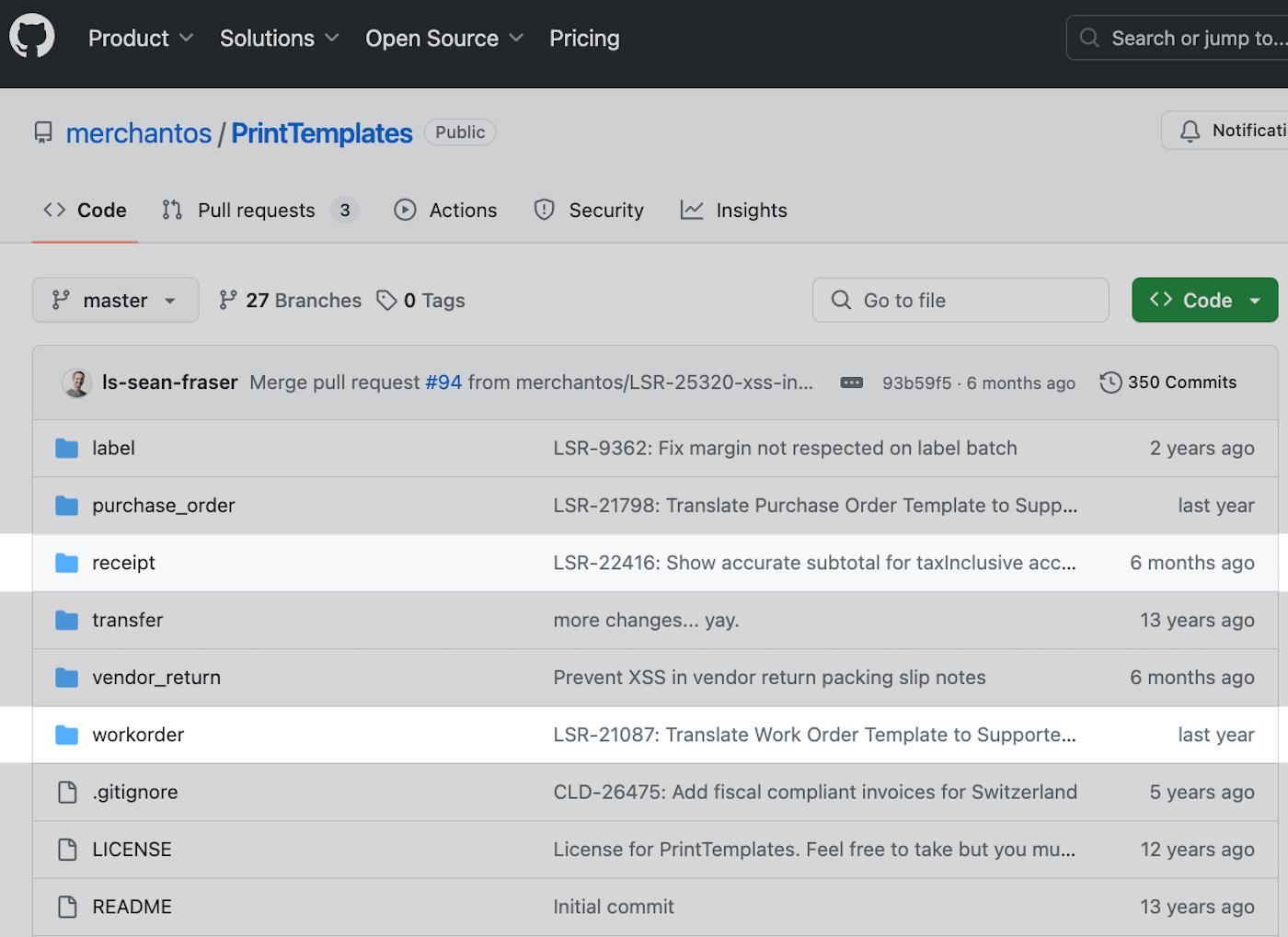The height and width of the screenshot is (937, 1288).
Task: Click the branch icon beside 27 Branches
Action: pos(227,300)
